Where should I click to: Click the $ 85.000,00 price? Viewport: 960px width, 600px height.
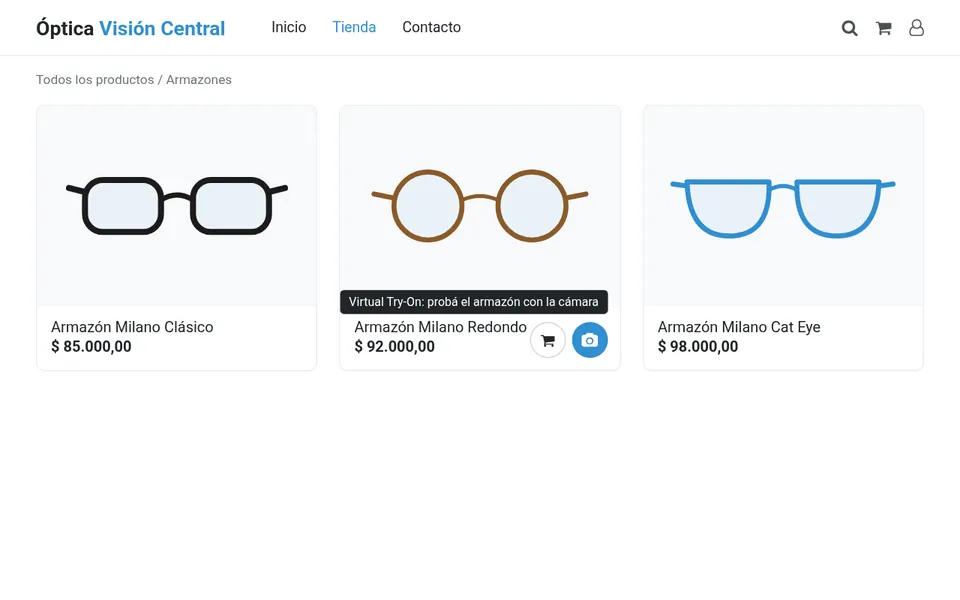(x=91, y=347)
